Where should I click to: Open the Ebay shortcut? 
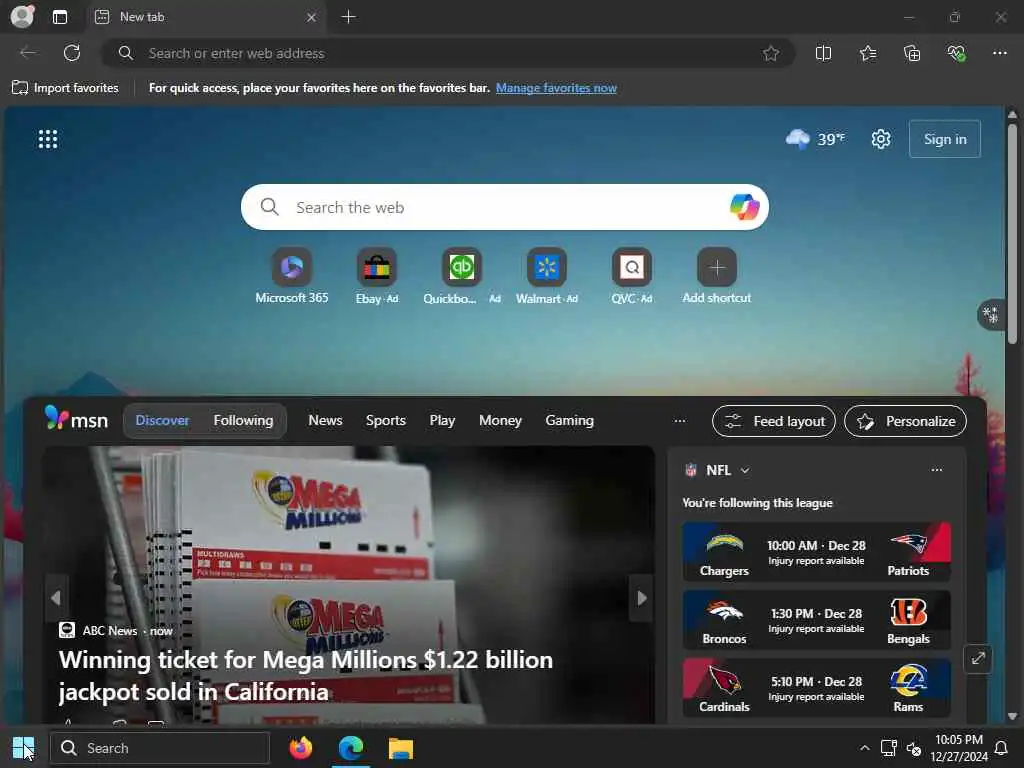(x=377, y=276)
